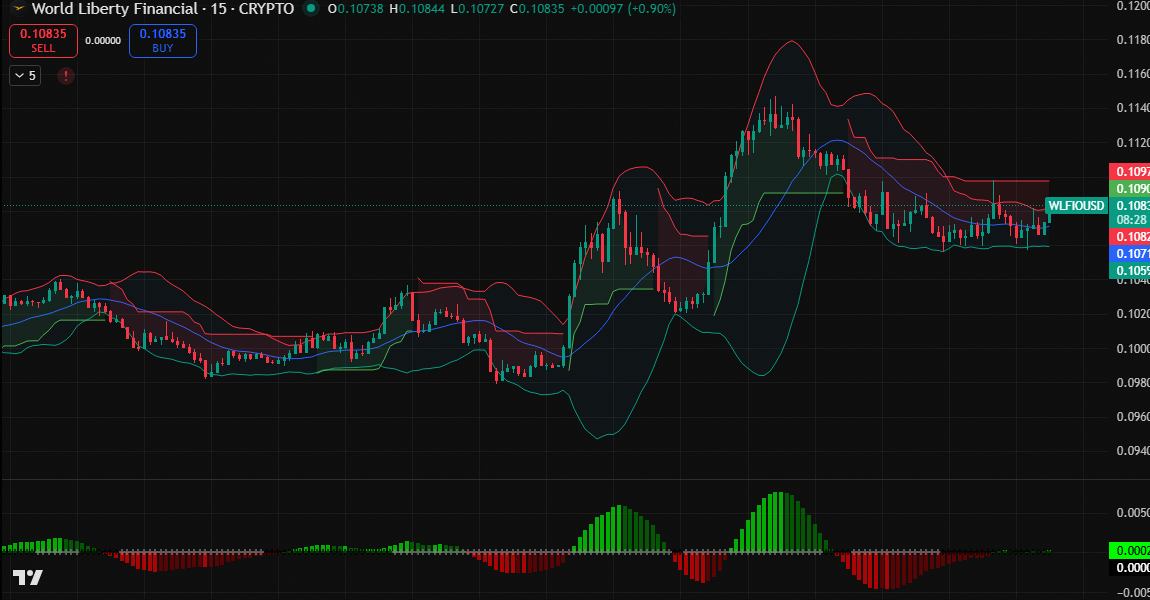Click the WLFIOUSD price flag label
This screenshot has width=1150, height=600.
click(1075, 206)
